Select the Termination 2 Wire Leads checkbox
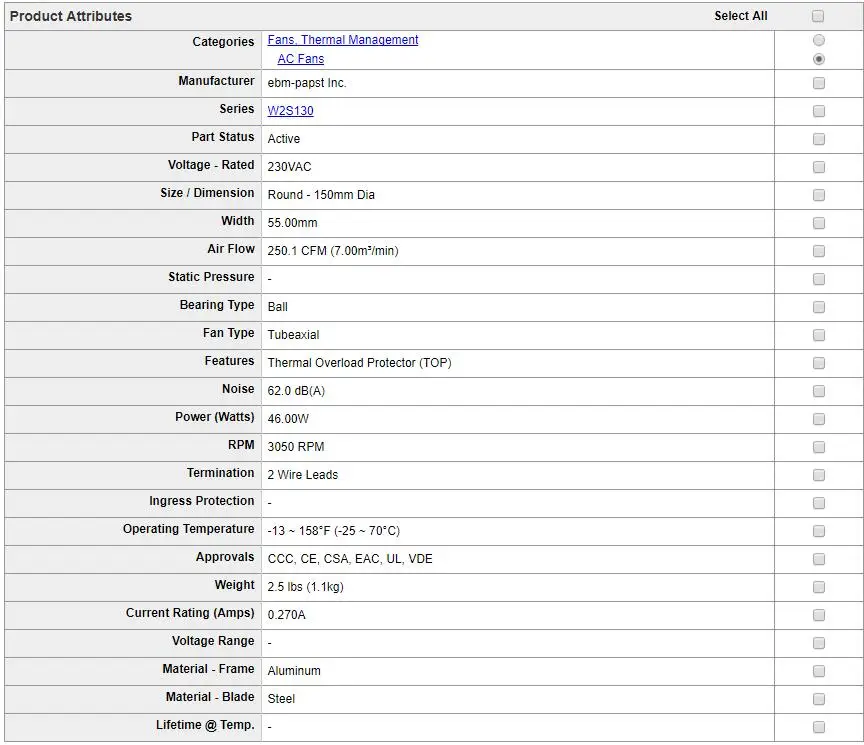 tap(819, 475)
